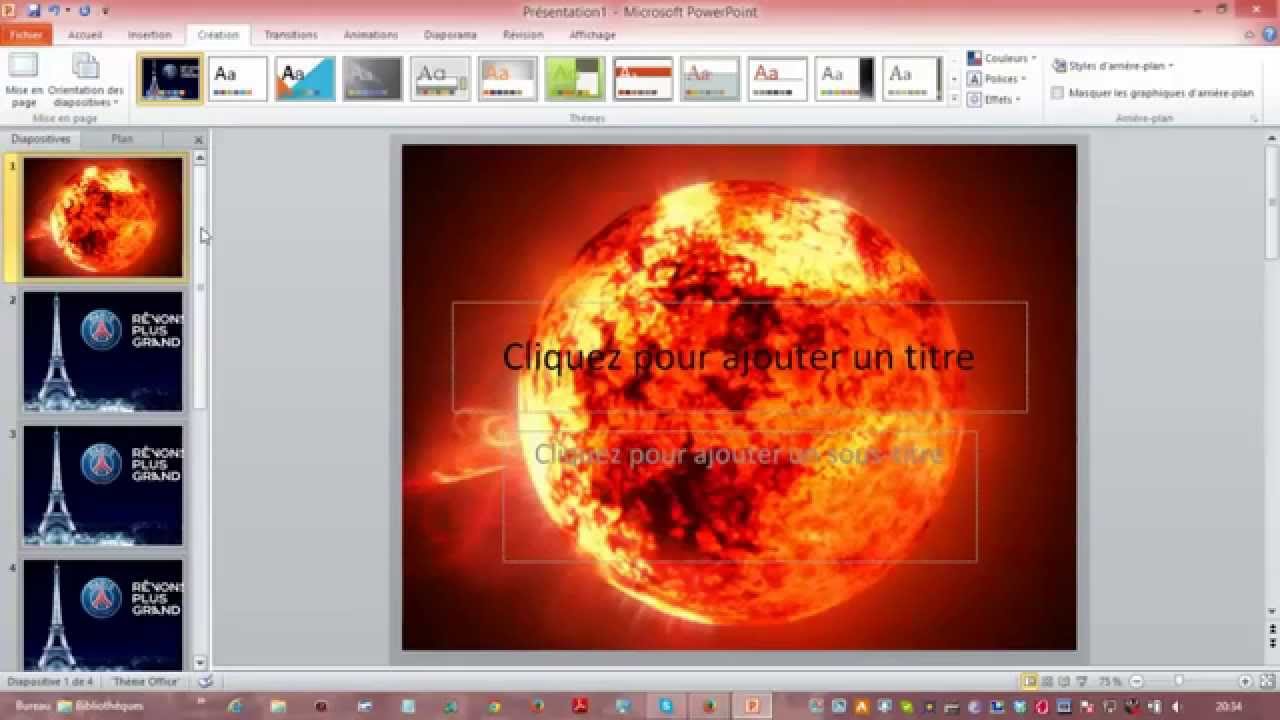Viewport: 1280px width, 720px height.
Task: Switch to reading view icon
Action: [1063, 681]
